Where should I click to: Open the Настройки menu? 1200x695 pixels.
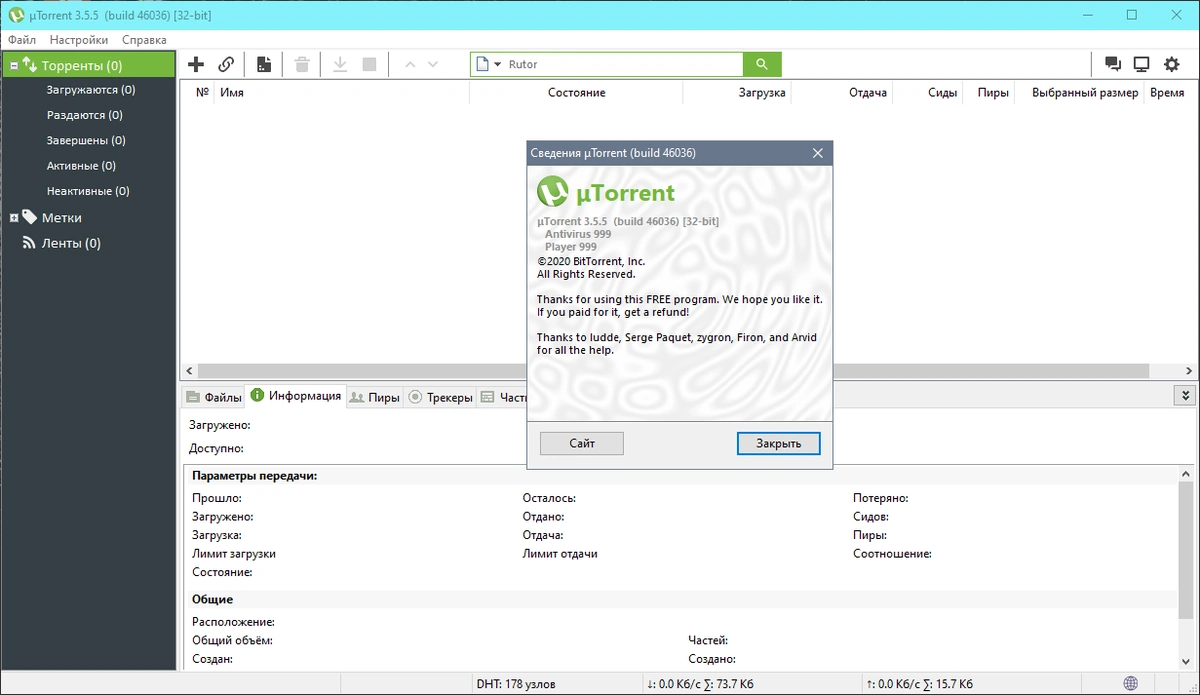[79, 40]
